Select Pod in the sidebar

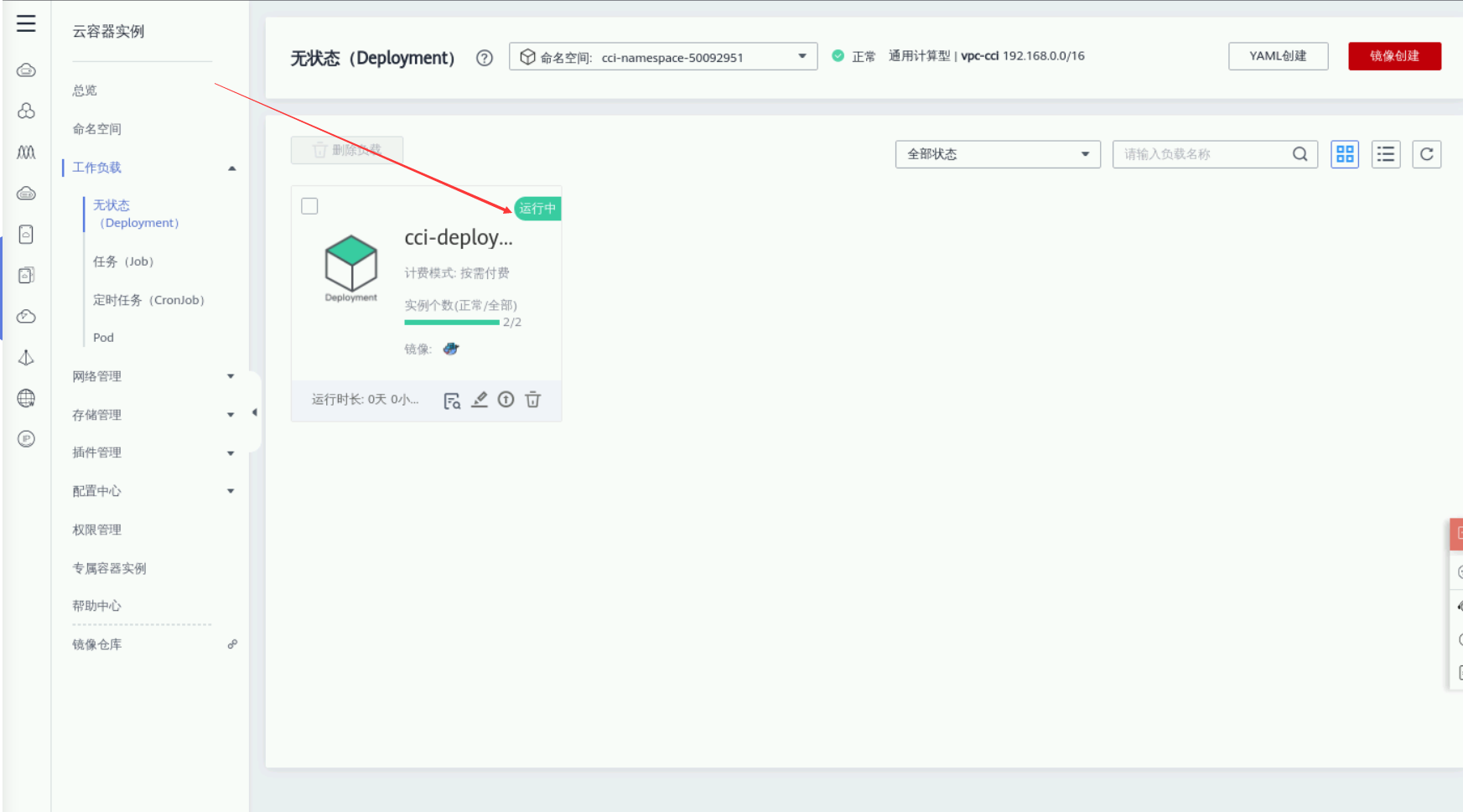(103, 338)
